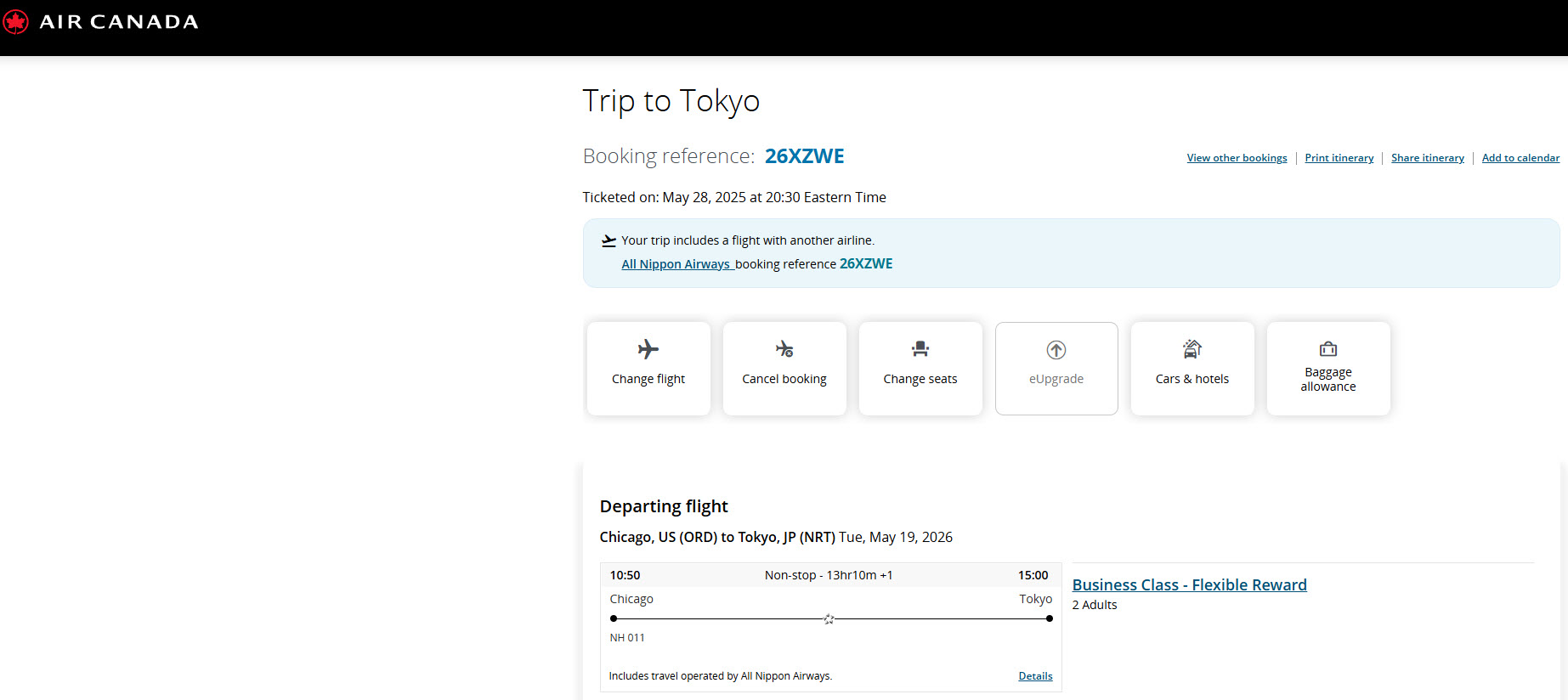Open Print itinerary link
Image resolution: width=1568 pixels, height=700 pixels.
(x=1339, y=158)
